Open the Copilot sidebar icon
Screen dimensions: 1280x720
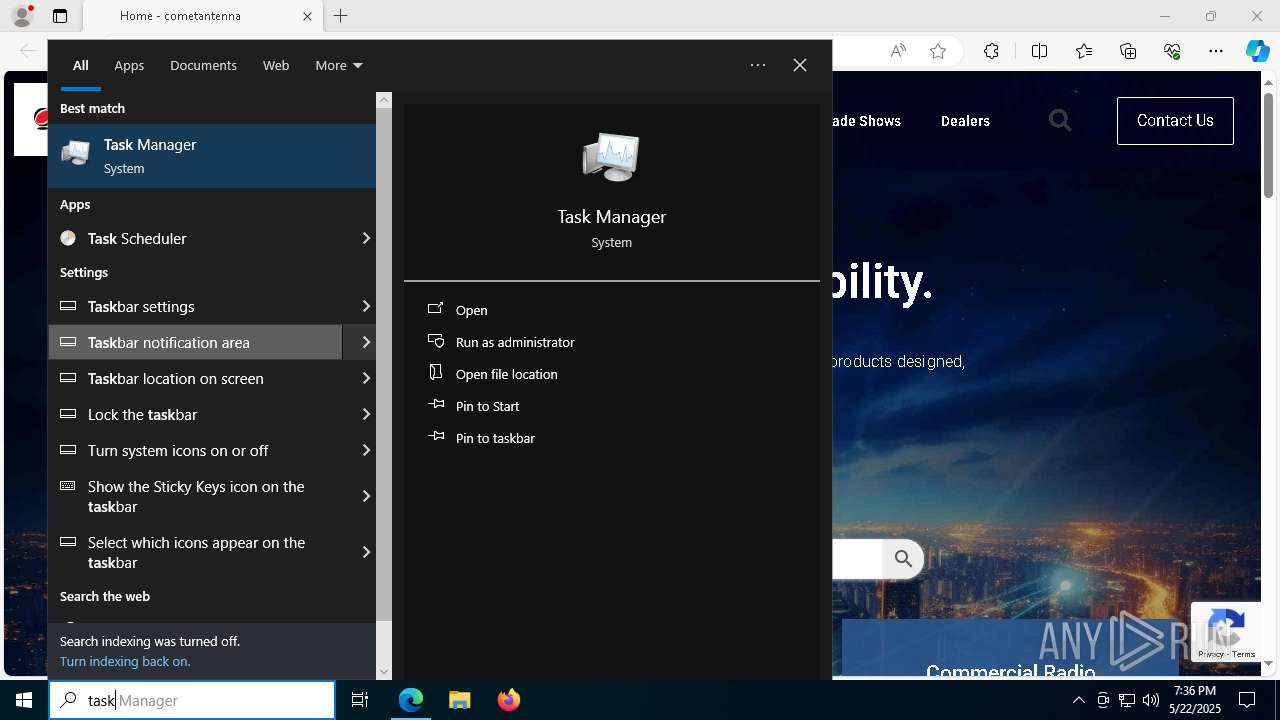[1257, 51]
